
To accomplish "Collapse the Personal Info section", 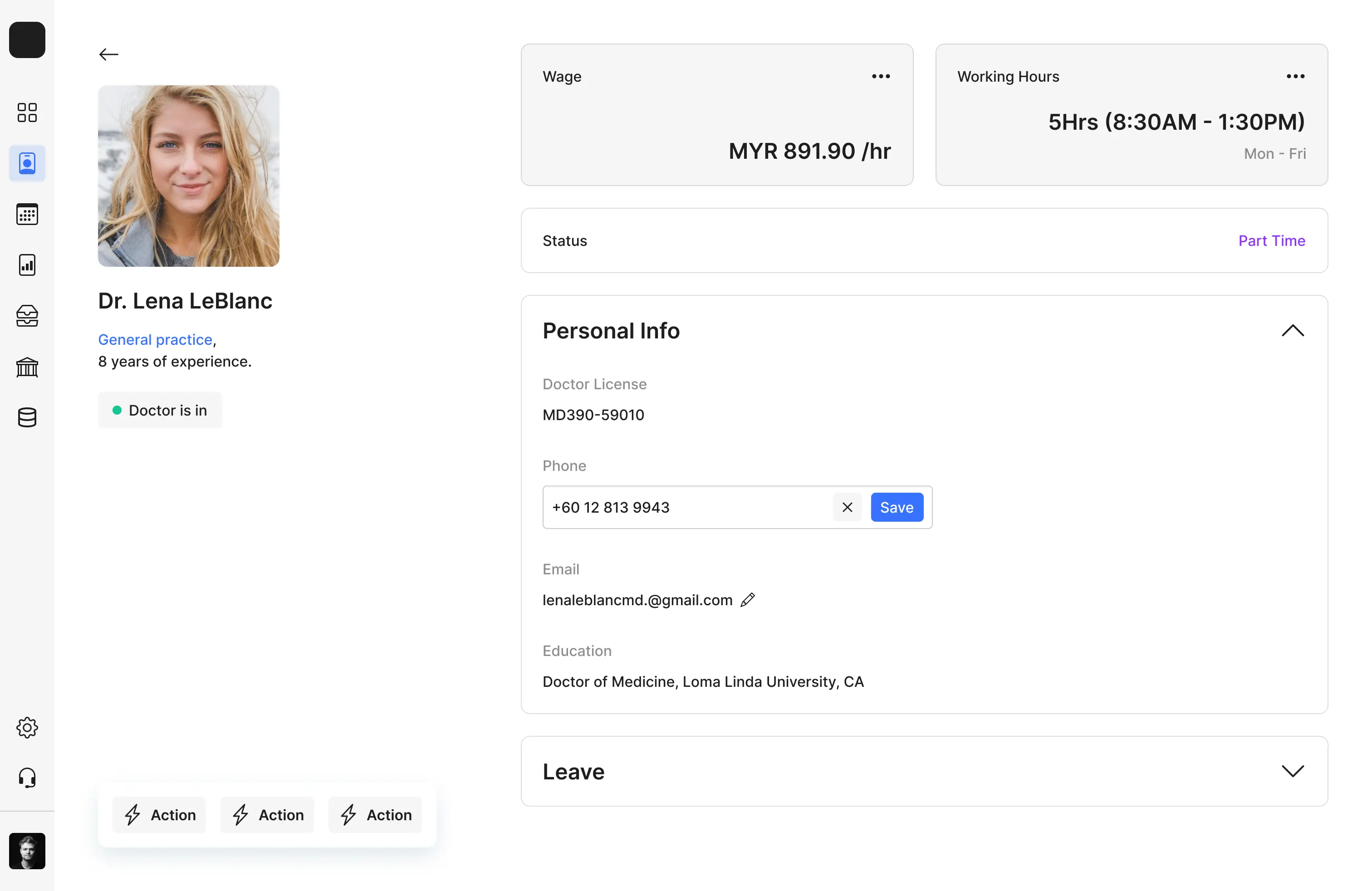I will point(1293,330).
